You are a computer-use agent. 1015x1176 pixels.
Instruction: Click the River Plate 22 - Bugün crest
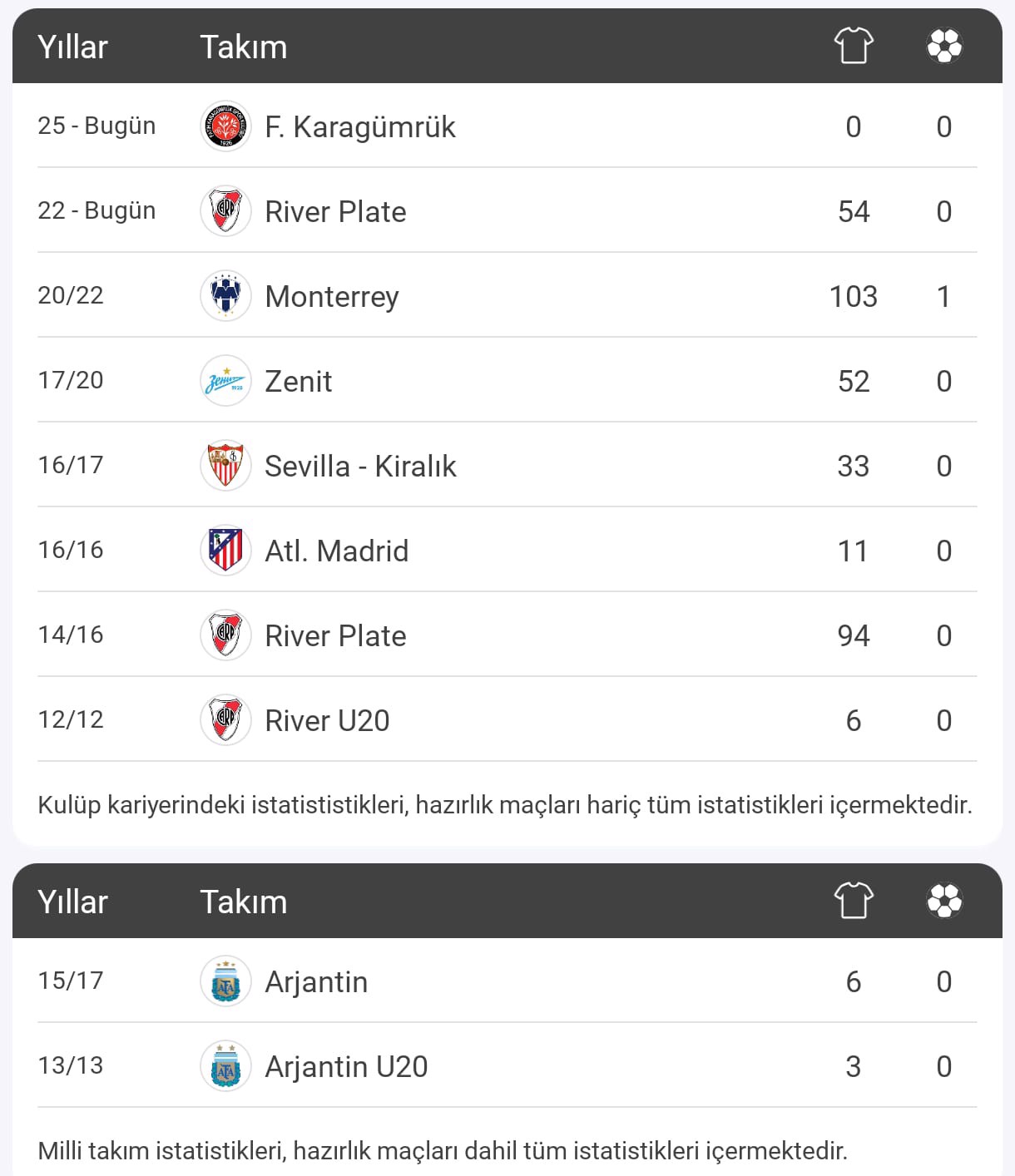pyautogui.click(x=225, y=211)
